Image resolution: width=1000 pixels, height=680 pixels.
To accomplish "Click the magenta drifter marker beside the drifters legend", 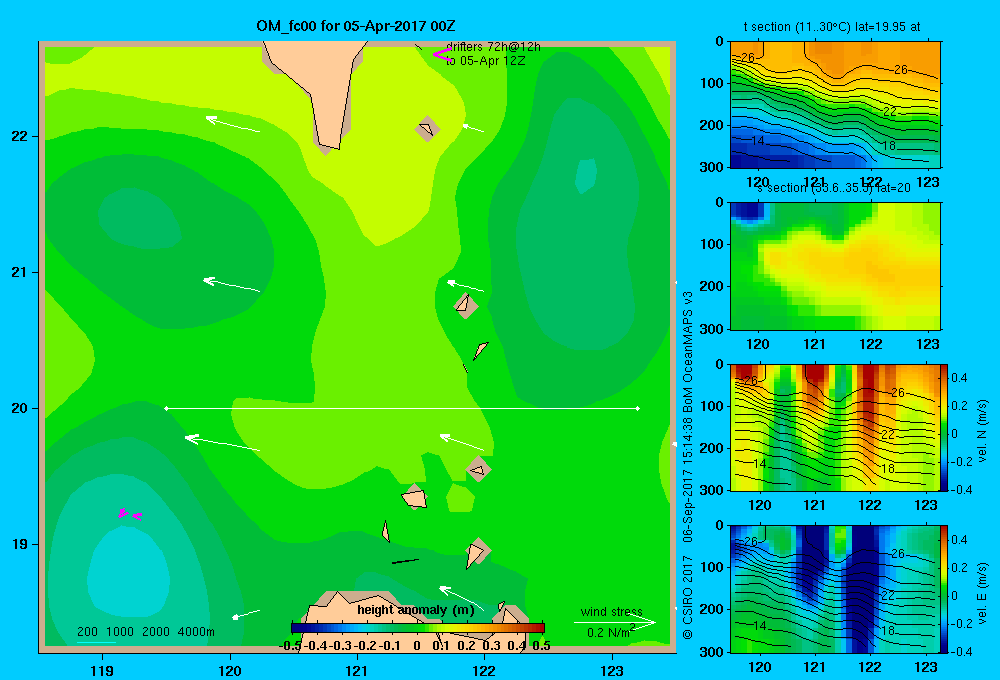I will [x=441, y=54].
